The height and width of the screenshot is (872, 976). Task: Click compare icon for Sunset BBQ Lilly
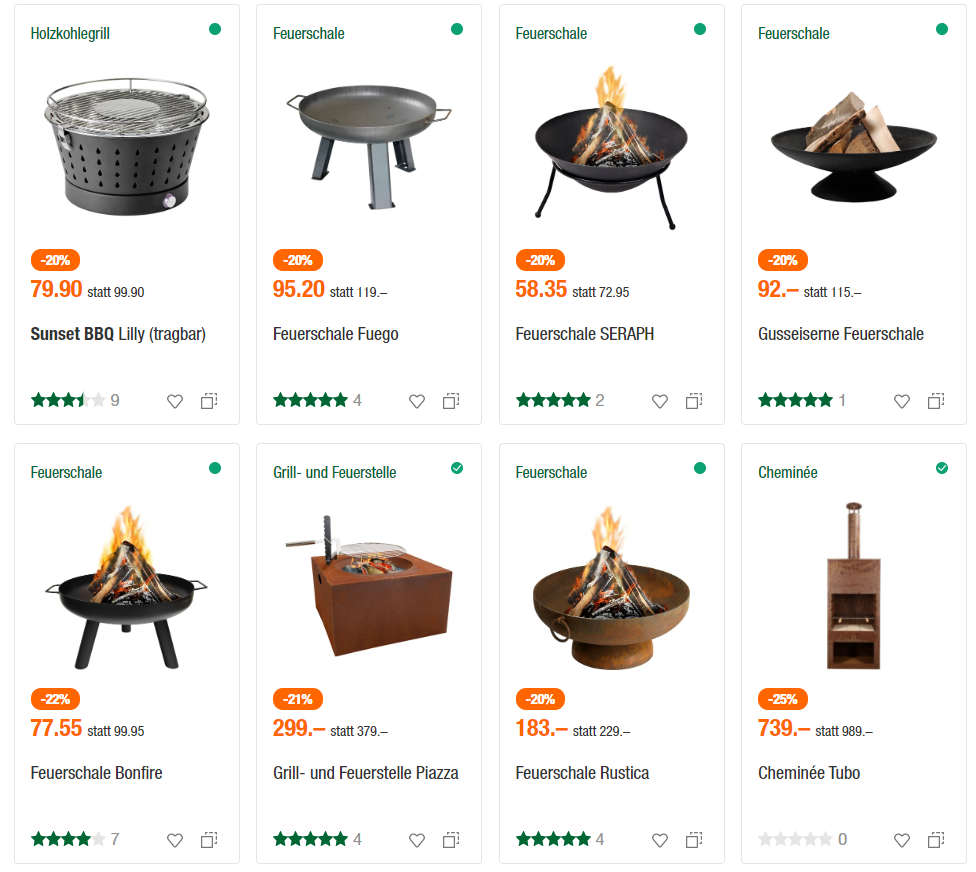click(209, 401)
